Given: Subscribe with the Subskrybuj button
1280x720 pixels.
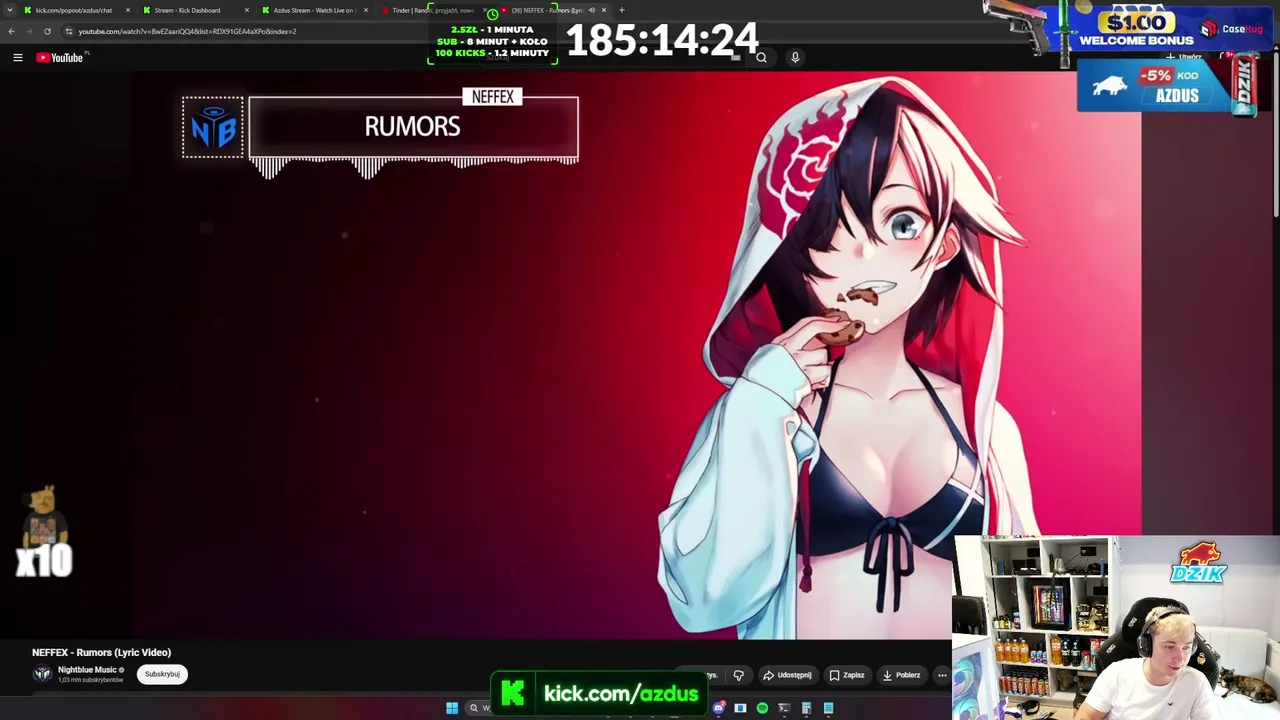Looking at the screenshot, I should 162,674.
